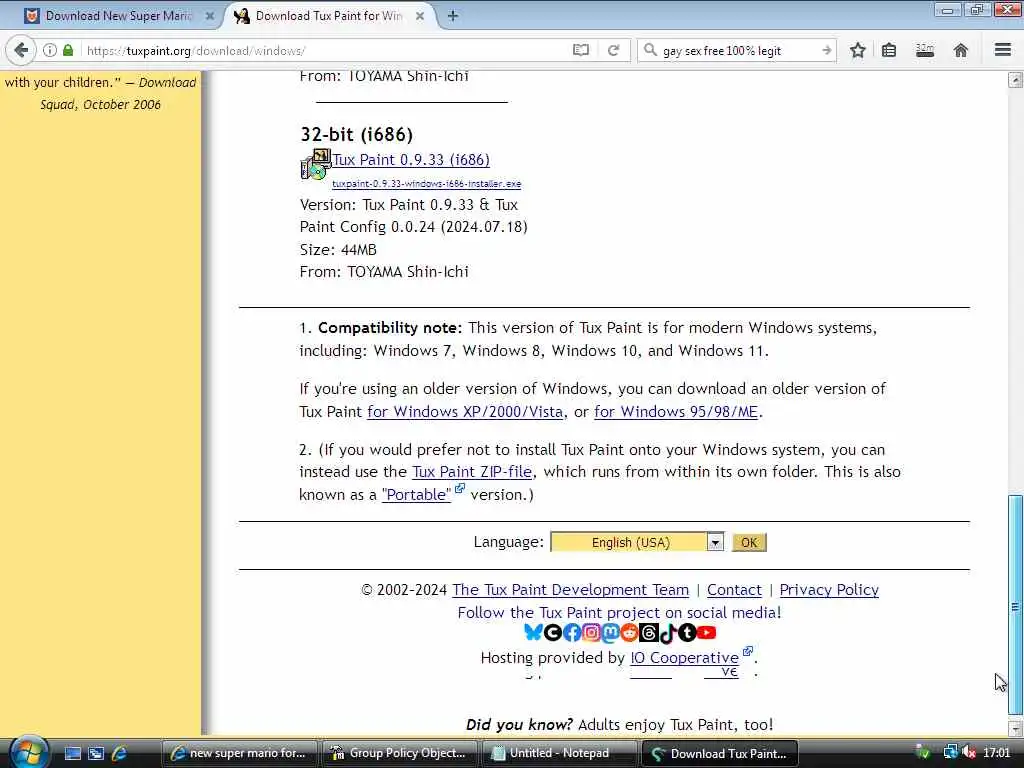Open the "Portable" version link
Viewport: 1024px width, 768px height.
[x=416, y=495]
